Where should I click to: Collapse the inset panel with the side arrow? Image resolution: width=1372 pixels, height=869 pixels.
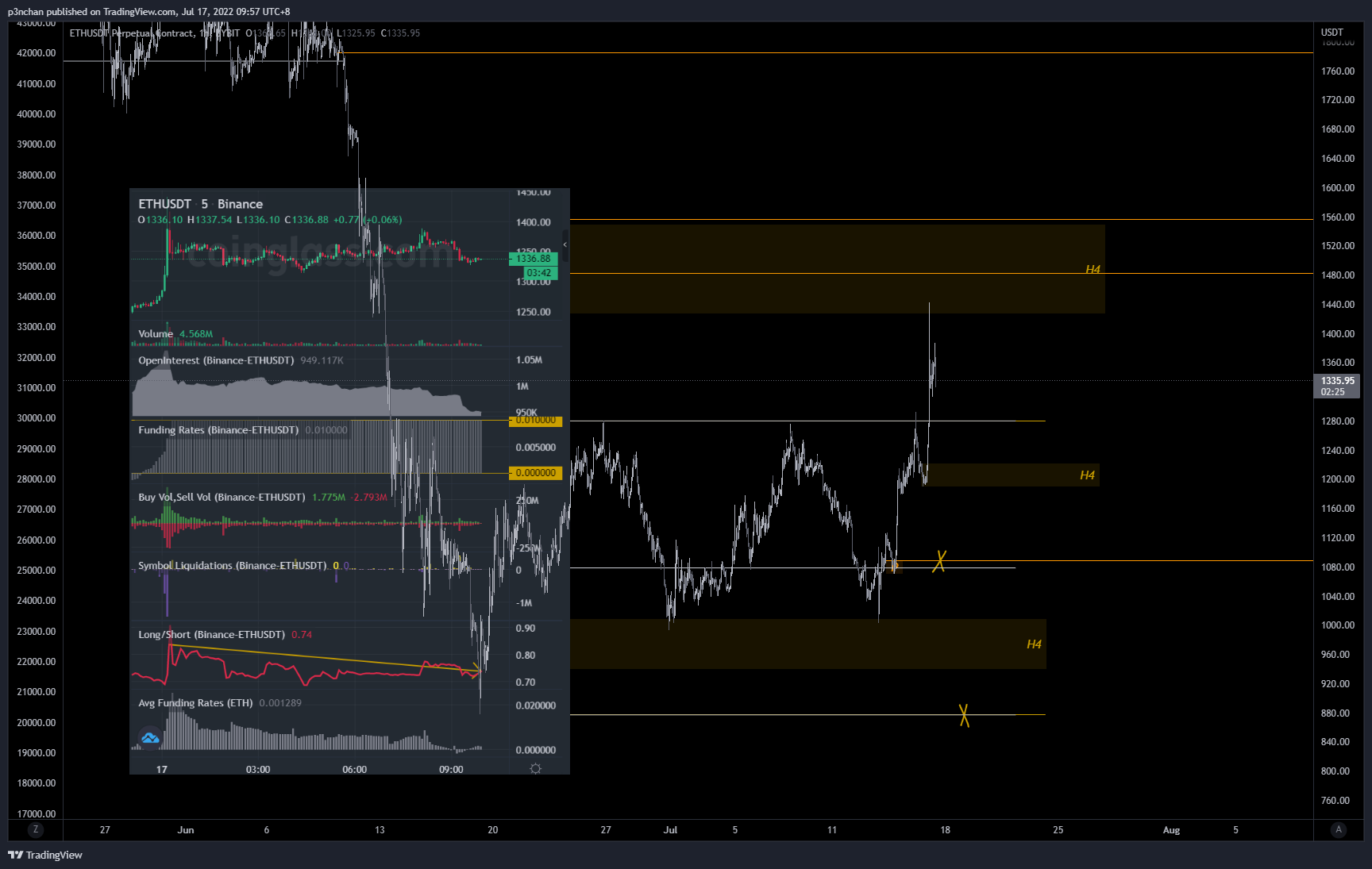pos(565,244)
